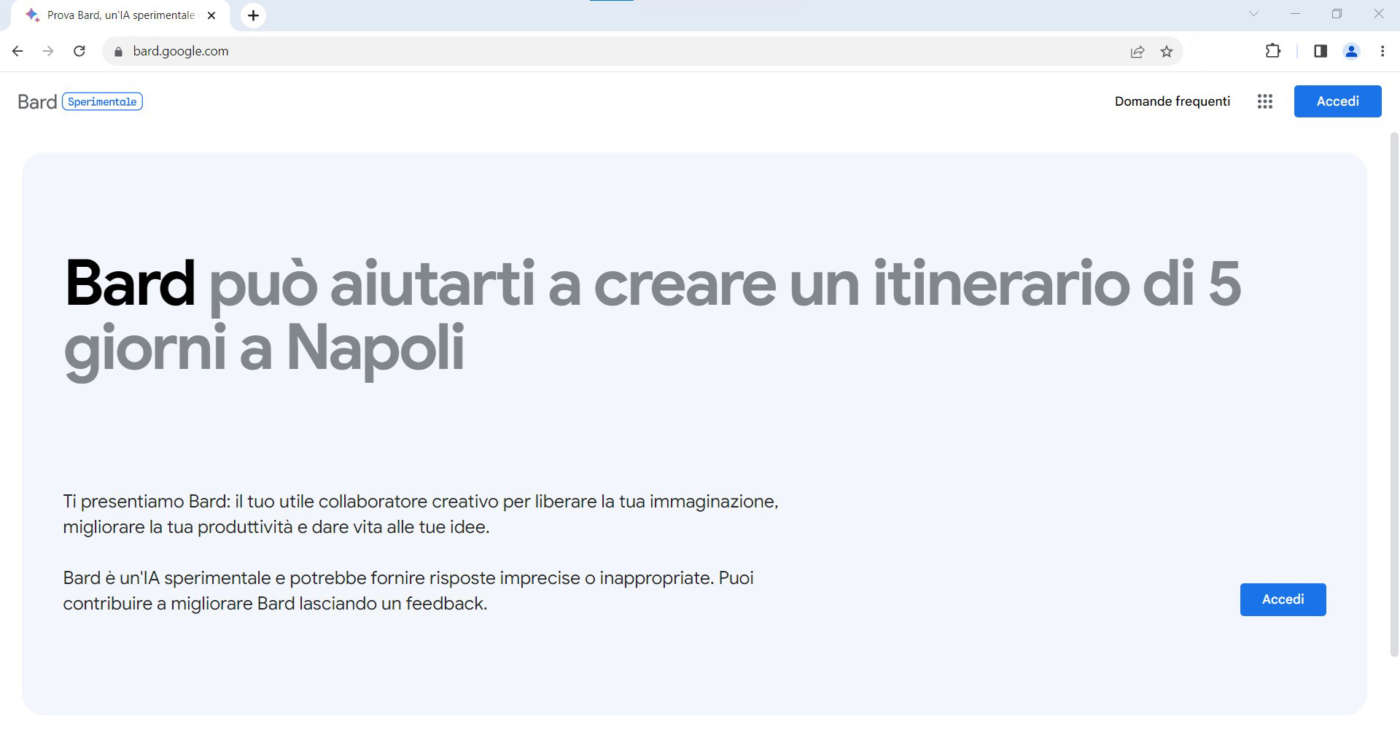Bookmark this page with the star icon
Viewport: 1400px width, 751px height.
(1166, 52)
